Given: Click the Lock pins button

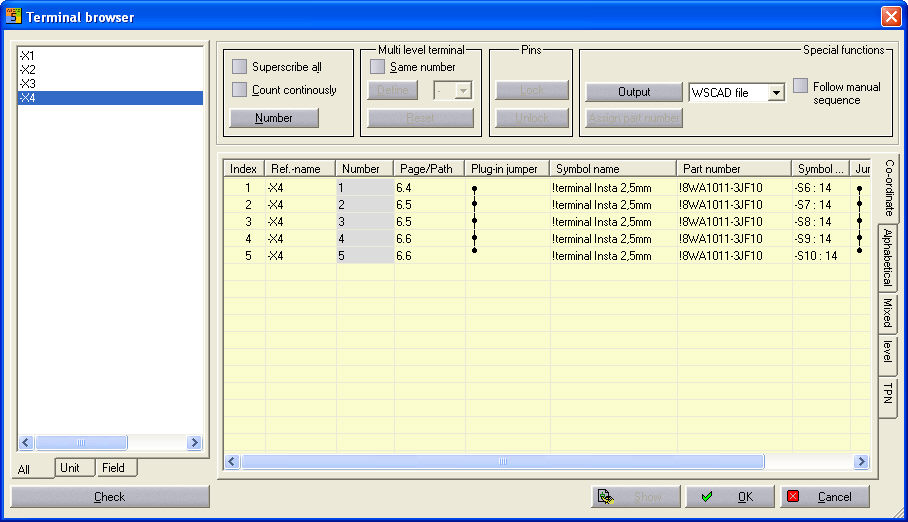Looking at the screenshot, I should point(532,90).
